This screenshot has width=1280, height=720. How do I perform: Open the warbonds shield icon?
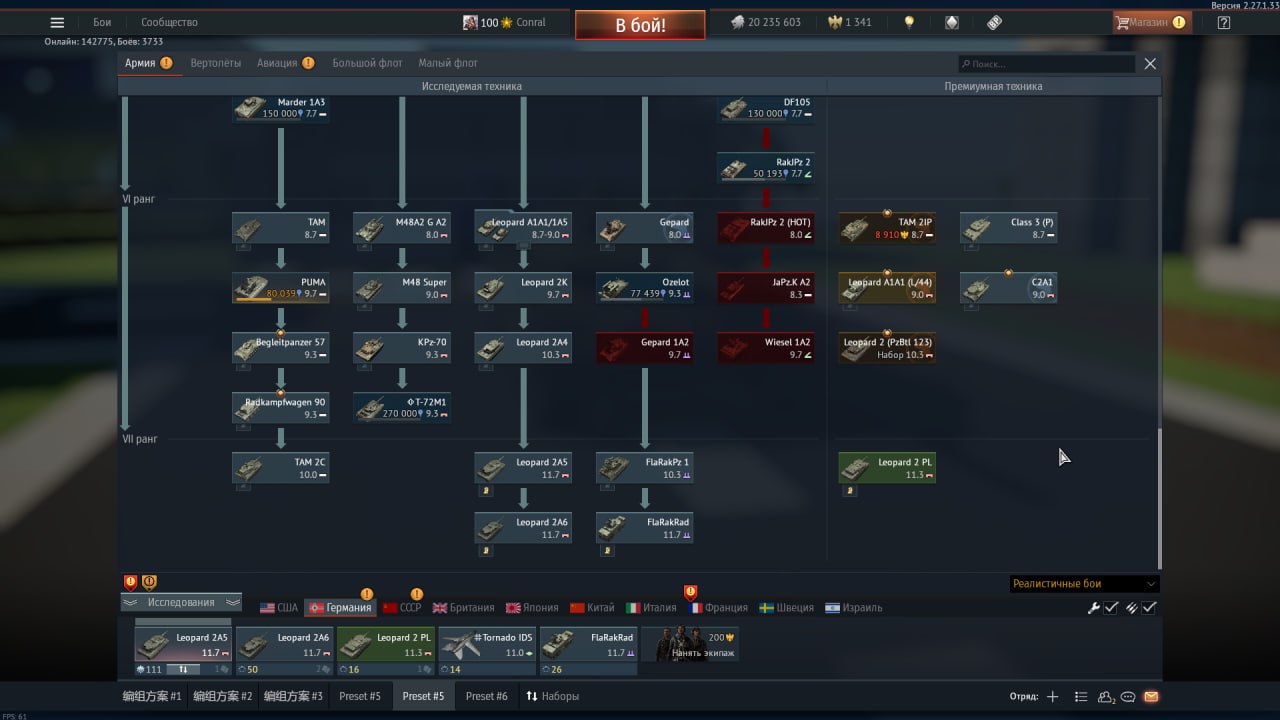click(x=952, y=22)
